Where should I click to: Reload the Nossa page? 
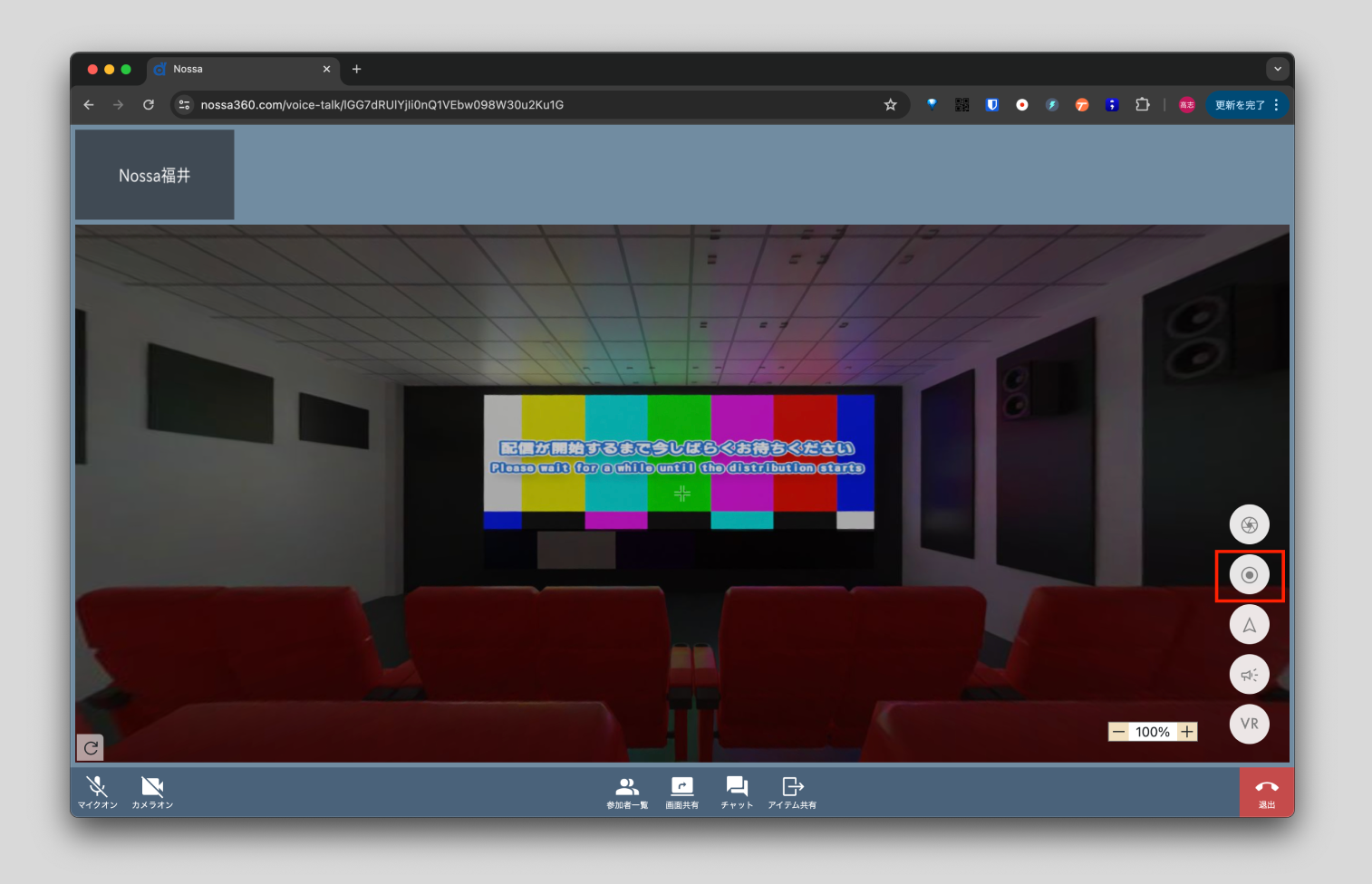point(149,105)
